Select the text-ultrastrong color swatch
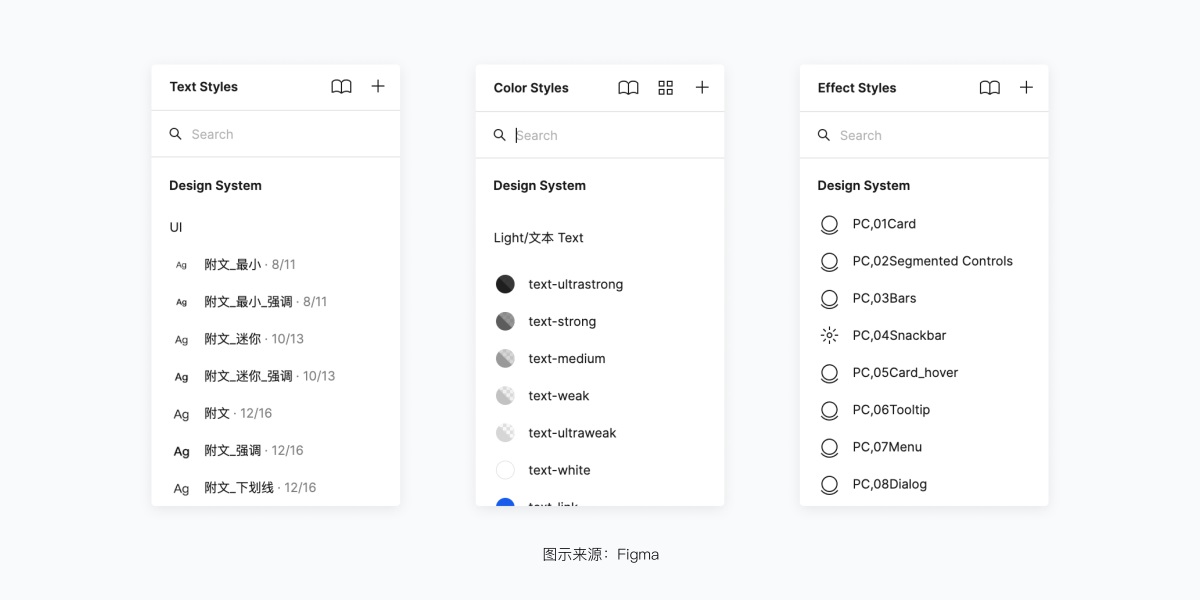Image resolution: width=1200 pixels, height=600 pixels. pos(505,284)
